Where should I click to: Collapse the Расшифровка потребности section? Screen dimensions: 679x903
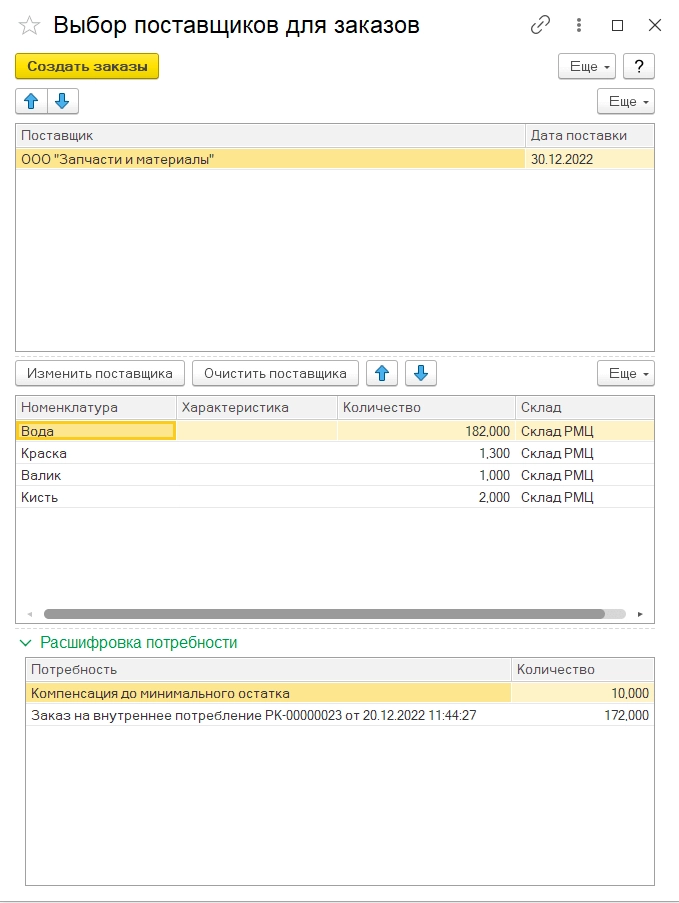[26, 642]
